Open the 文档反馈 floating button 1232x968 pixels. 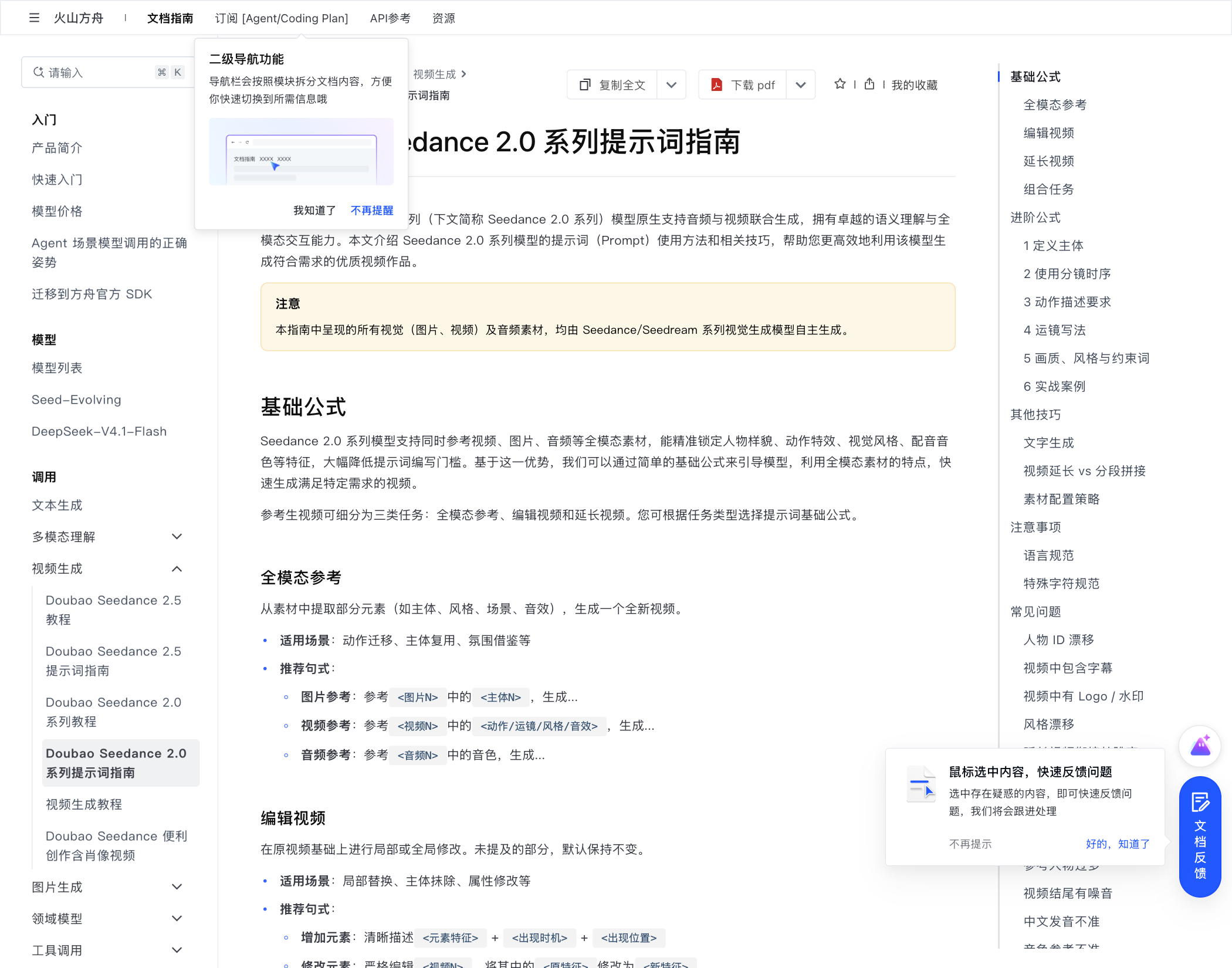point(1200,837)
